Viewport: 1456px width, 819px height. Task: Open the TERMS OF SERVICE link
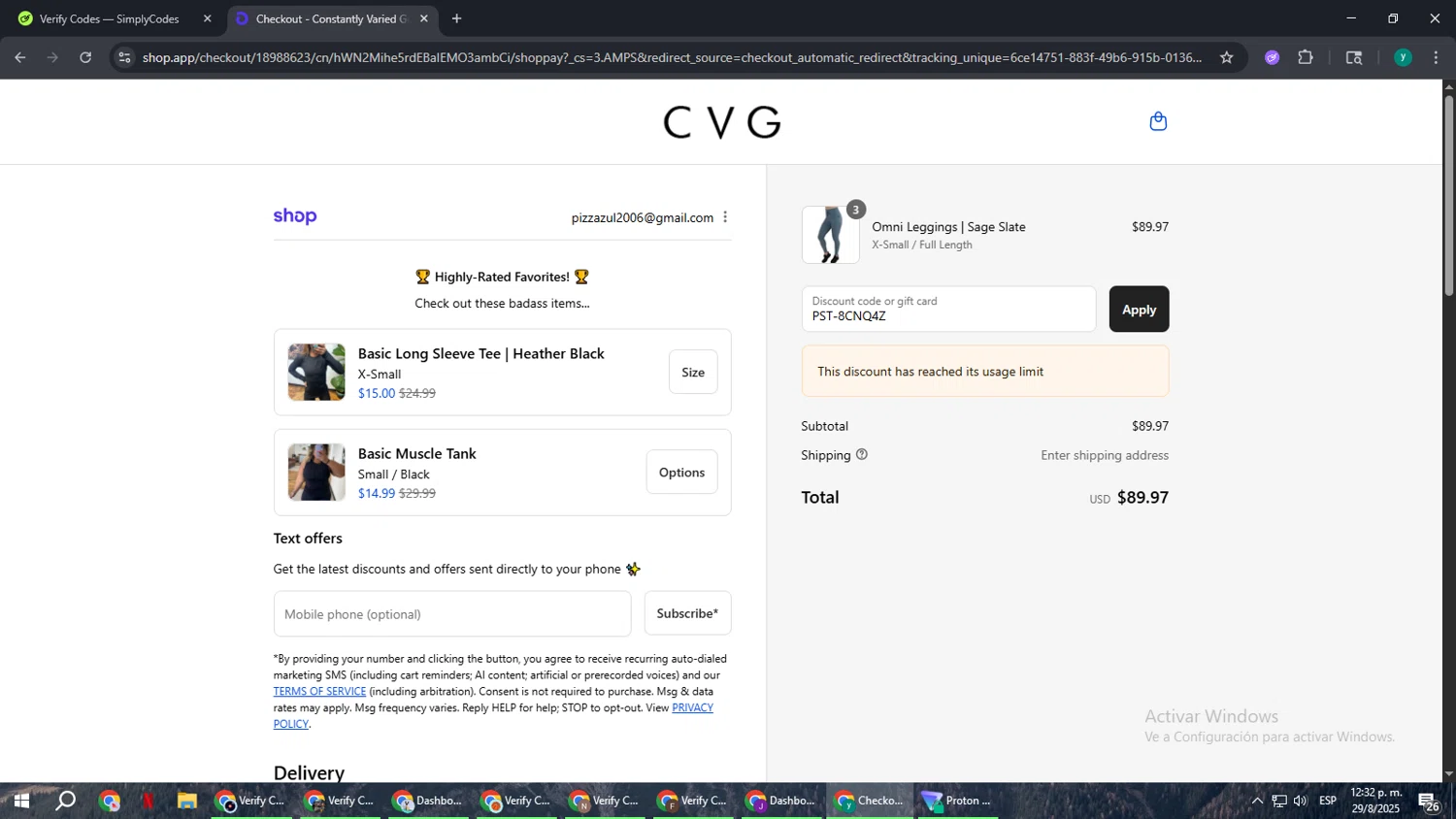point(319,691)
